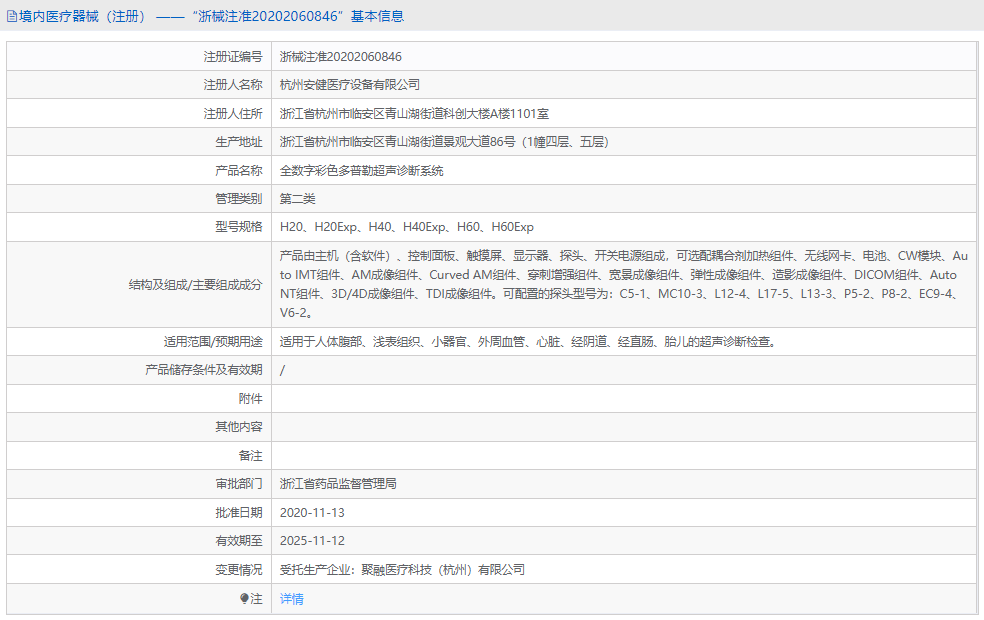Click the document icon beside the page title

14,15
